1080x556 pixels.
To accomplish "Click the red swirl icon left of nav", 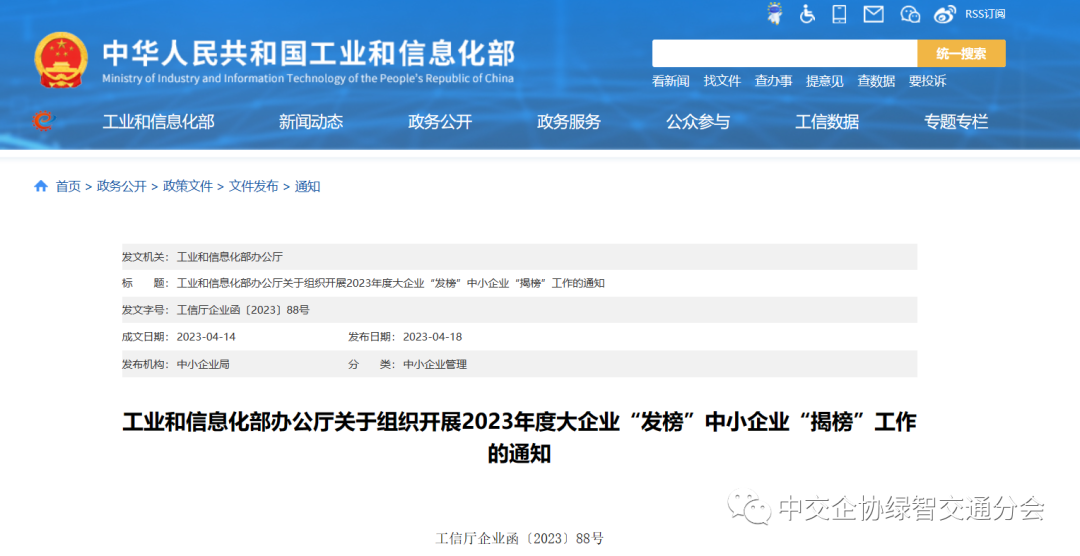I will point(43,121).
